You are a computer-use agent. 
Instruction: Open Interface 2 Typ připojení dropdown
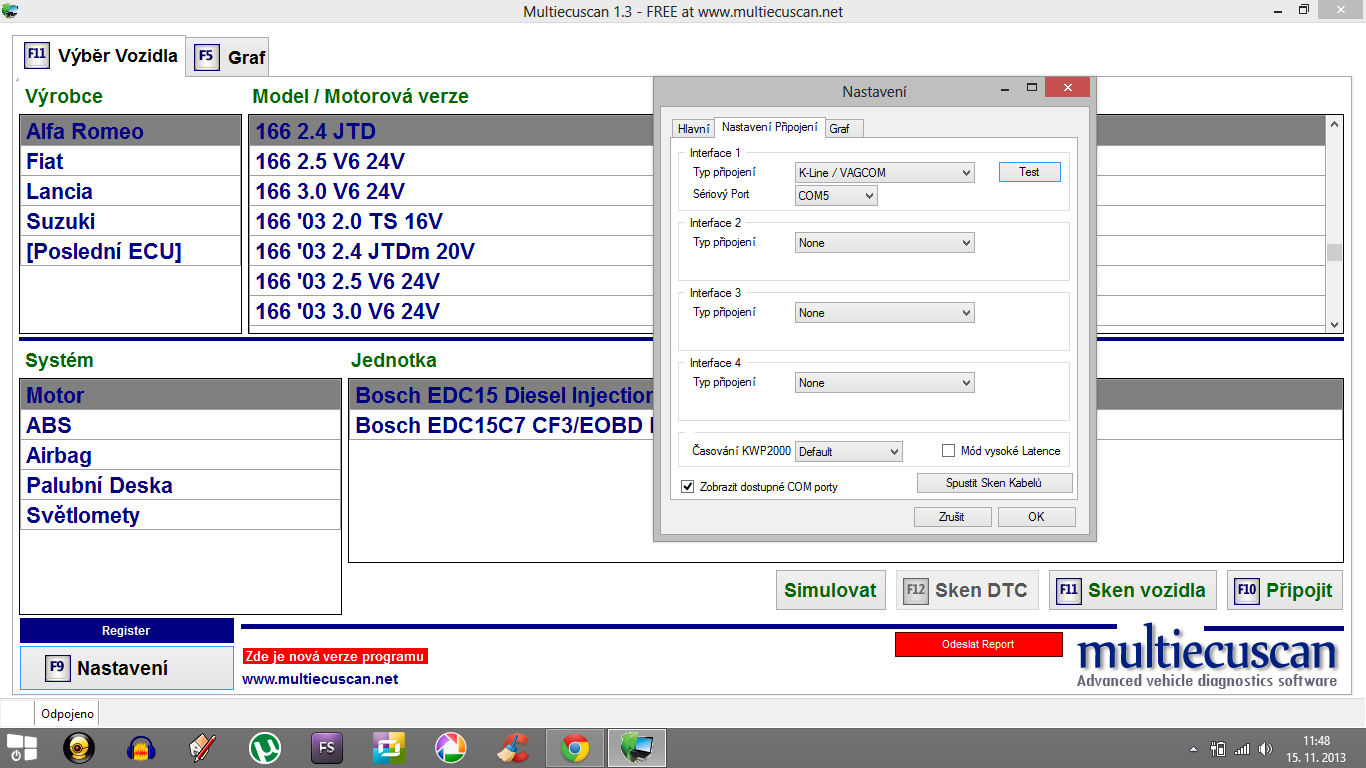click(884, 243)
